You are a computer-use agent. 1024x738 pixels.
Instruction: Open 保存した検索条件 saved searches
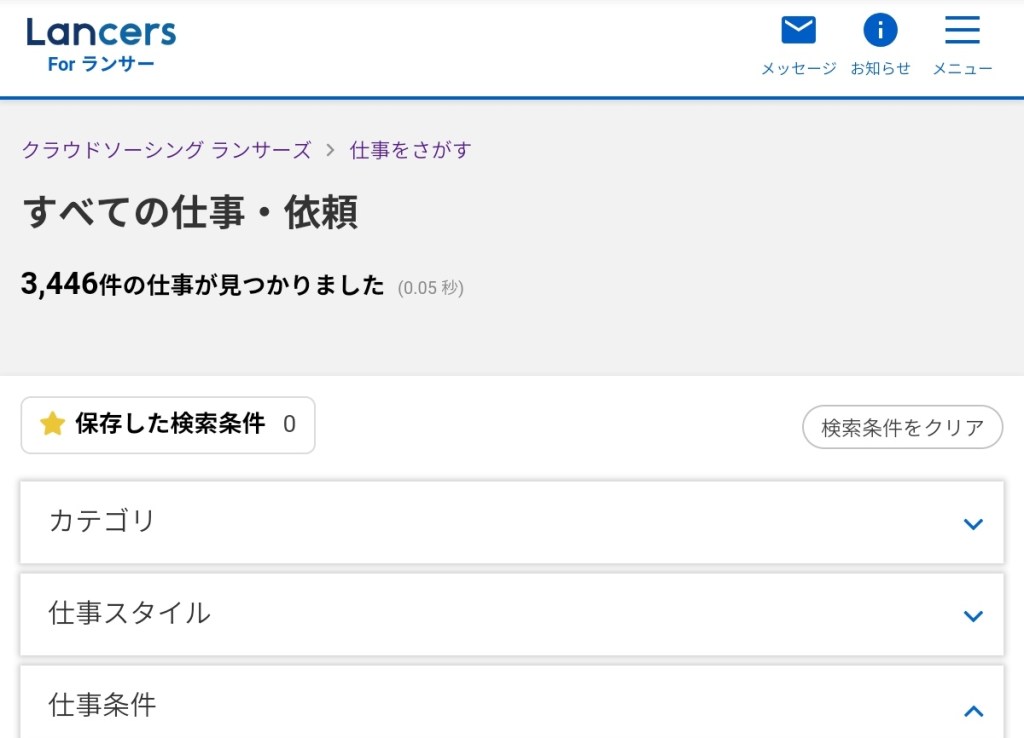click(170, 425)
